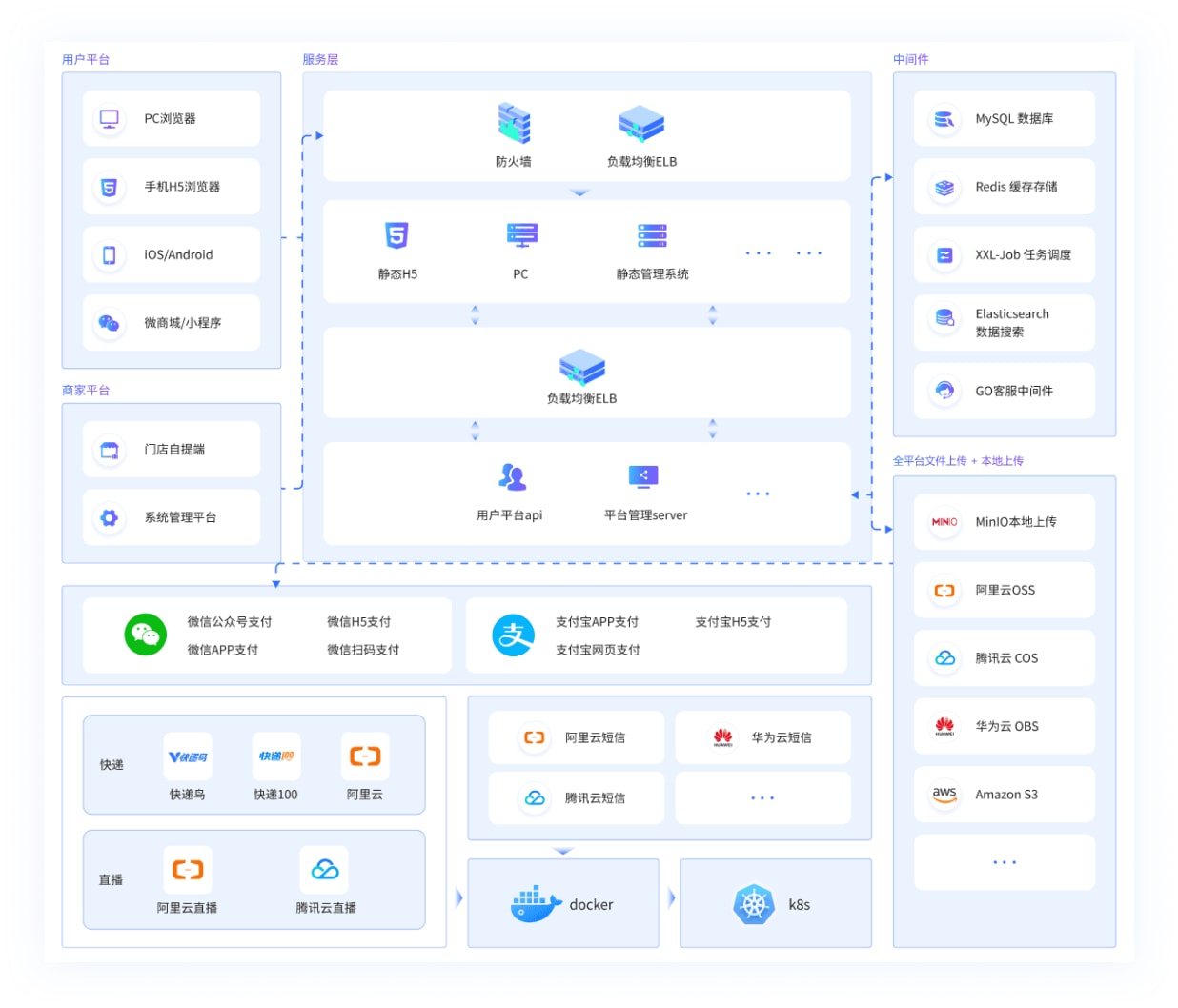Click the 腾讯云直播 cloud icon
The width and height of the screenshot is (1178, 1008).
(x=325, y=870)
